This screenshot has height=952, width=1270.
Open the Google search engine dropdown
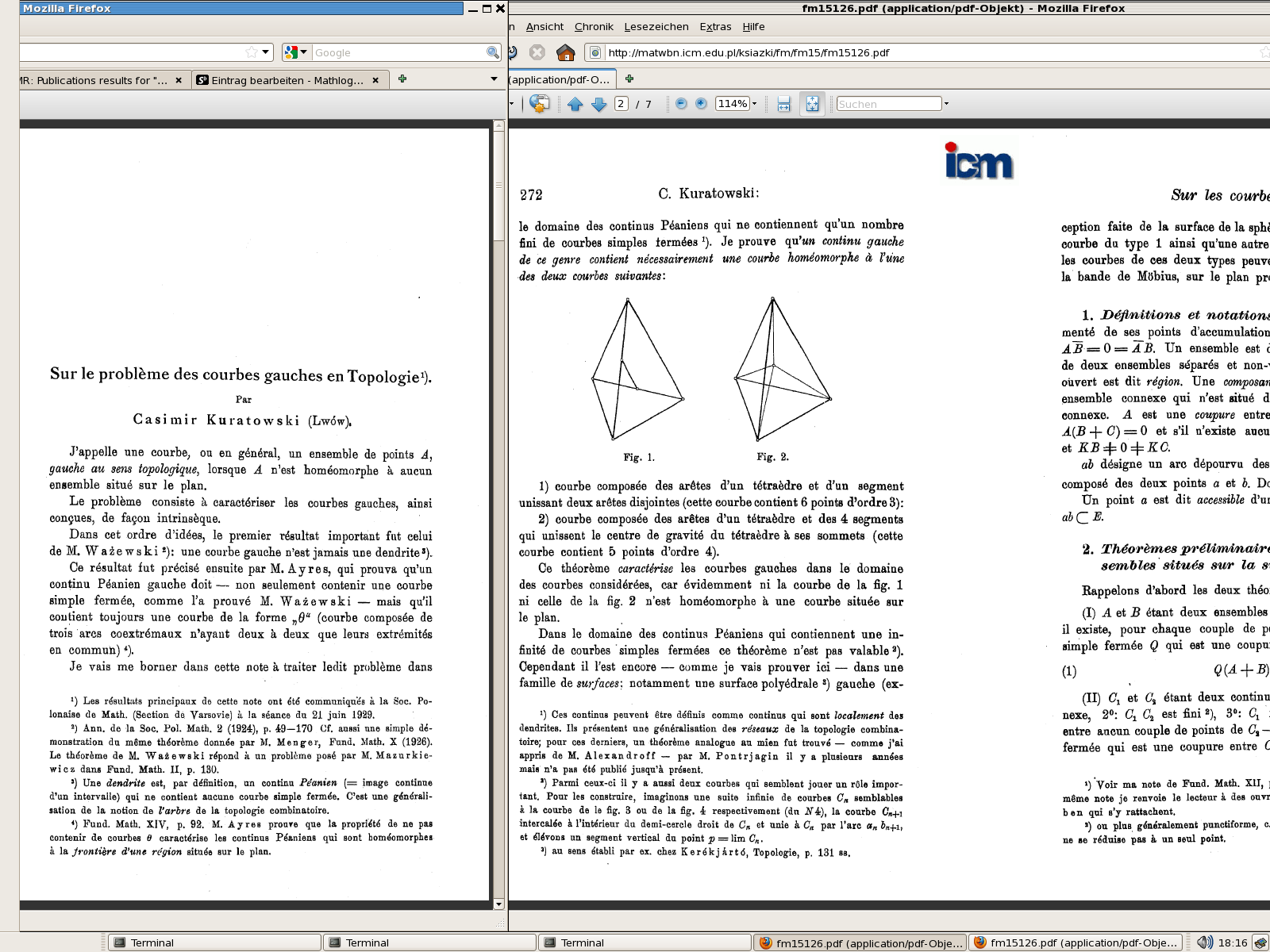pos(296,52)
